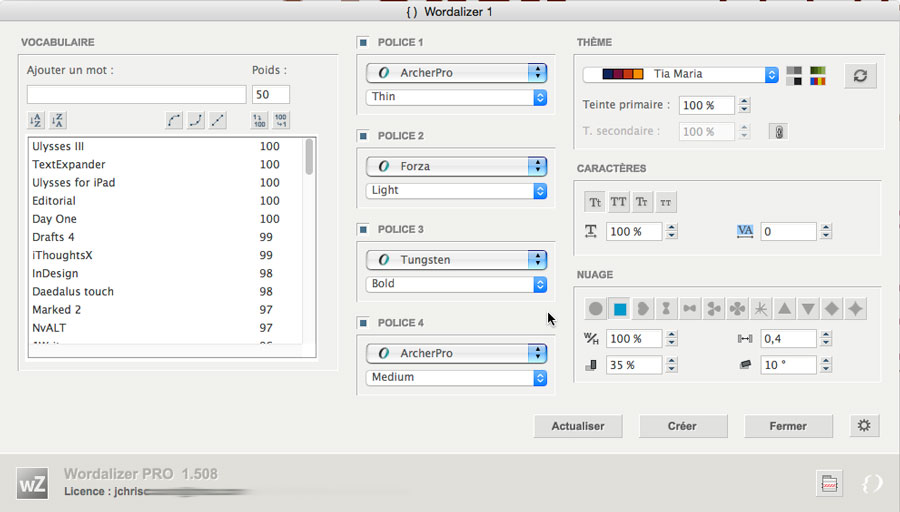
Task: Select Daedalus touch in the word list
Action: tap(73, 291)
